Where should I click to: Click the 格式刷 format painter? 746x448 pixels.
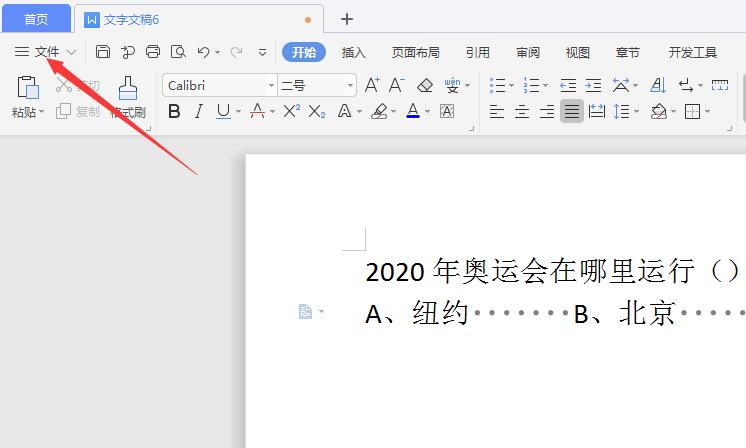[x=128, y=97]
